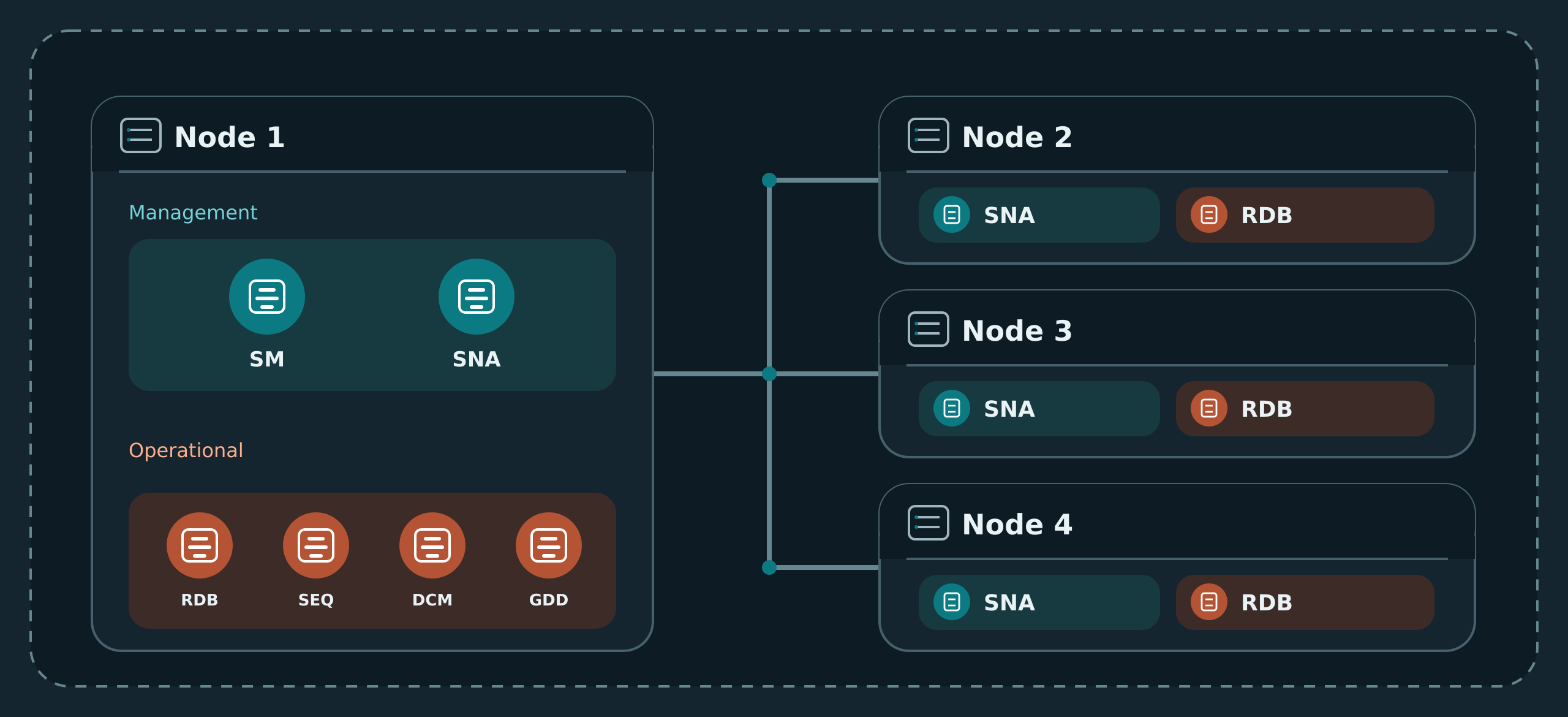Image resolution: width=1568 pixels, height=717 pixels.
Task: Click the Node 2 title text
Action: [x=1017, y=137]
